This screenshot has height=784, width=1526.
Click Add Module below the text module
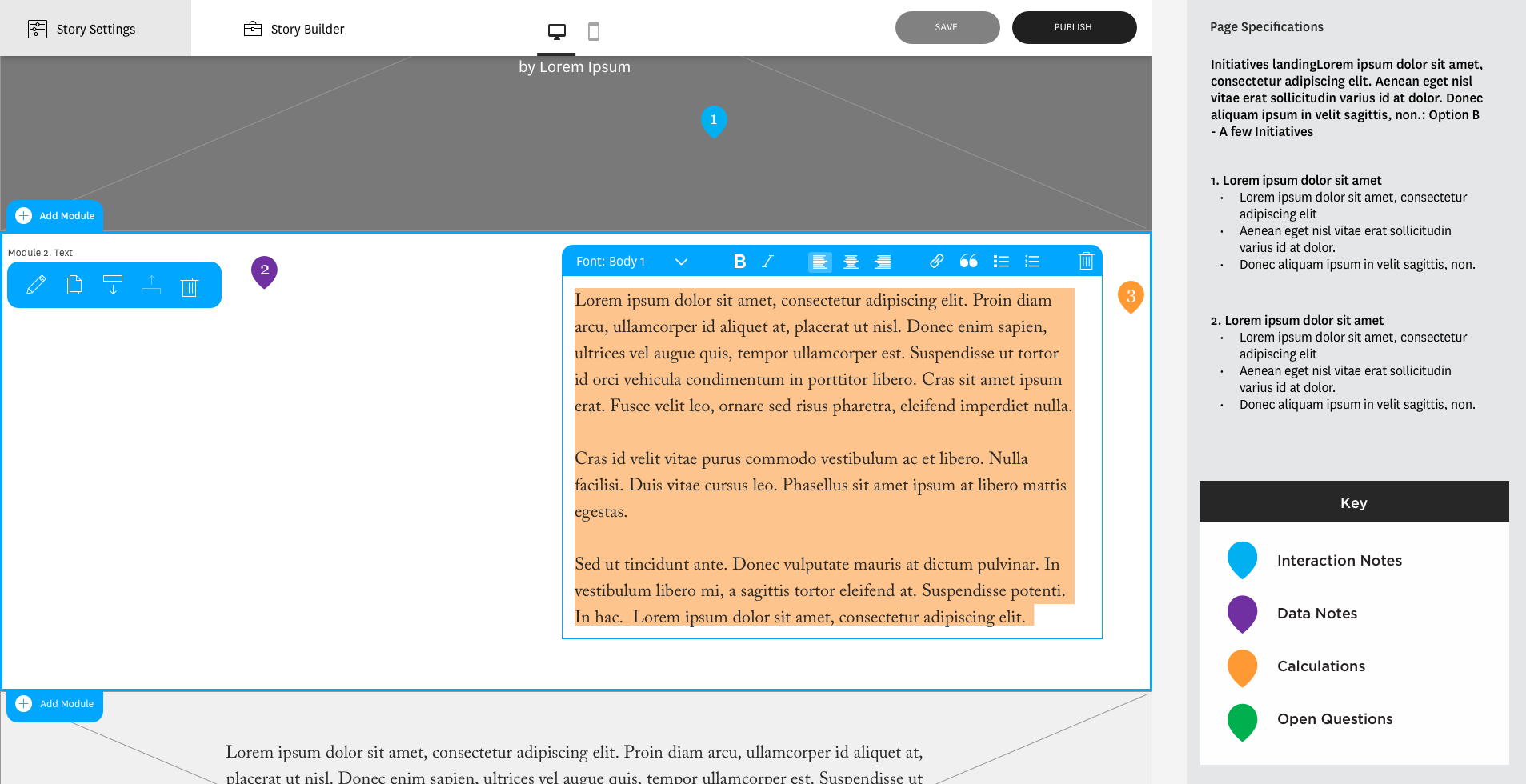pos(55,704)
